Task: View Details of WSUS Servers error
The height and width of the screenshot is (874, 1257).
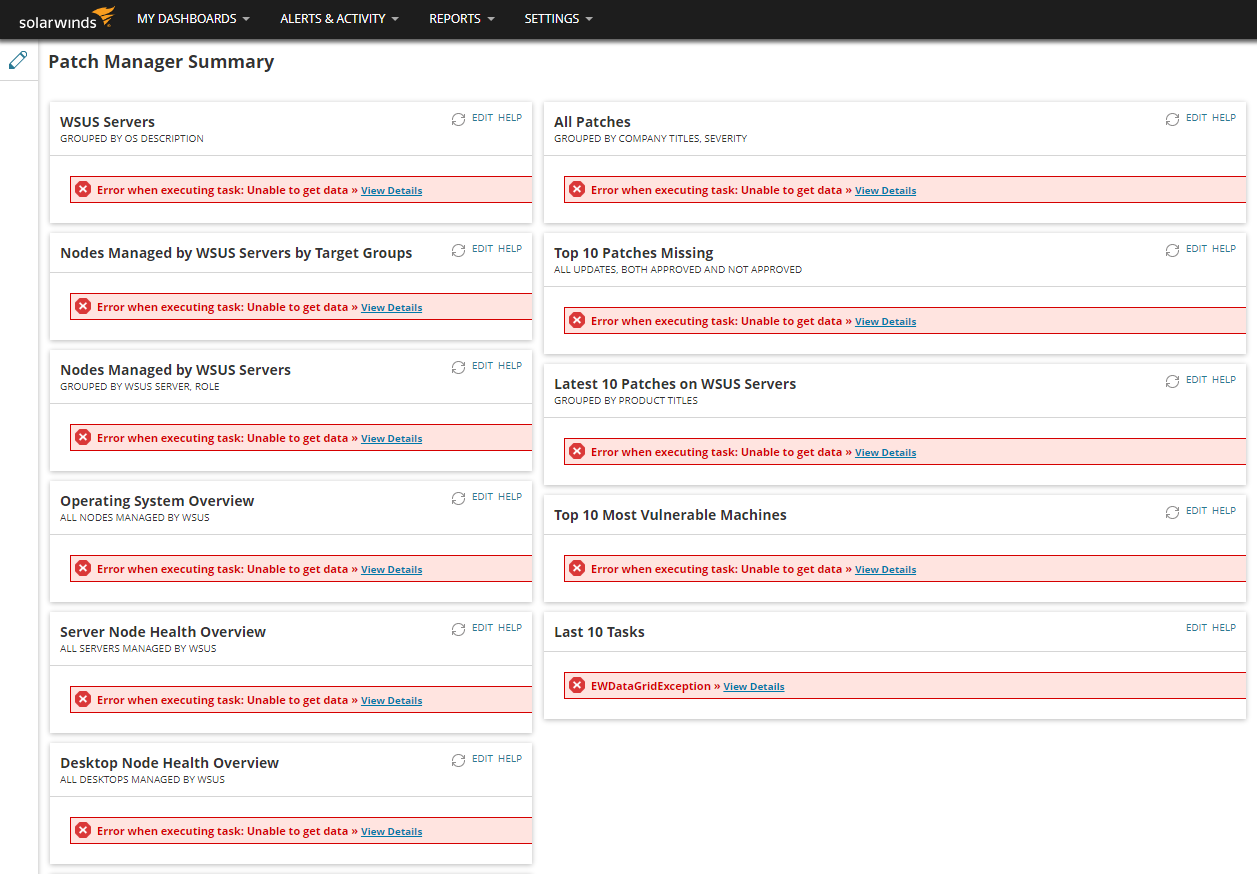Action: [x=391, y=190]
